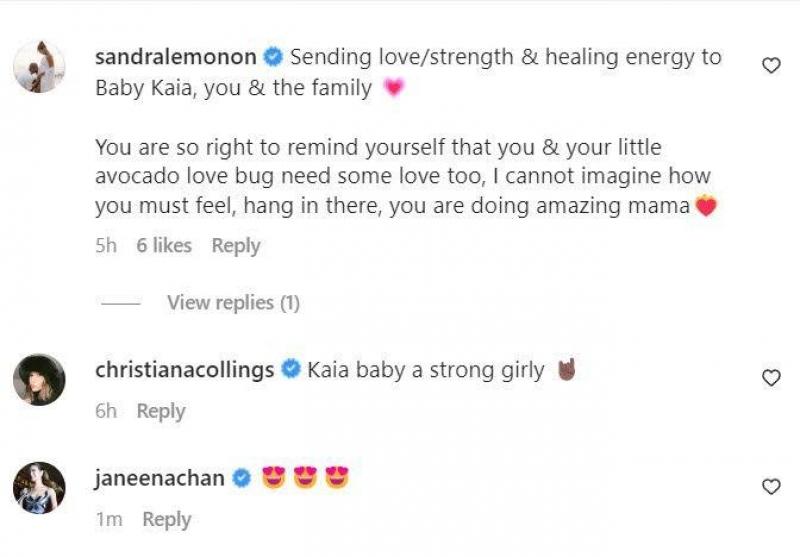The width and height of the screenshot is (800, 557).
Task: Open sandralemonon's profile picture
Action: pos(40,68)
